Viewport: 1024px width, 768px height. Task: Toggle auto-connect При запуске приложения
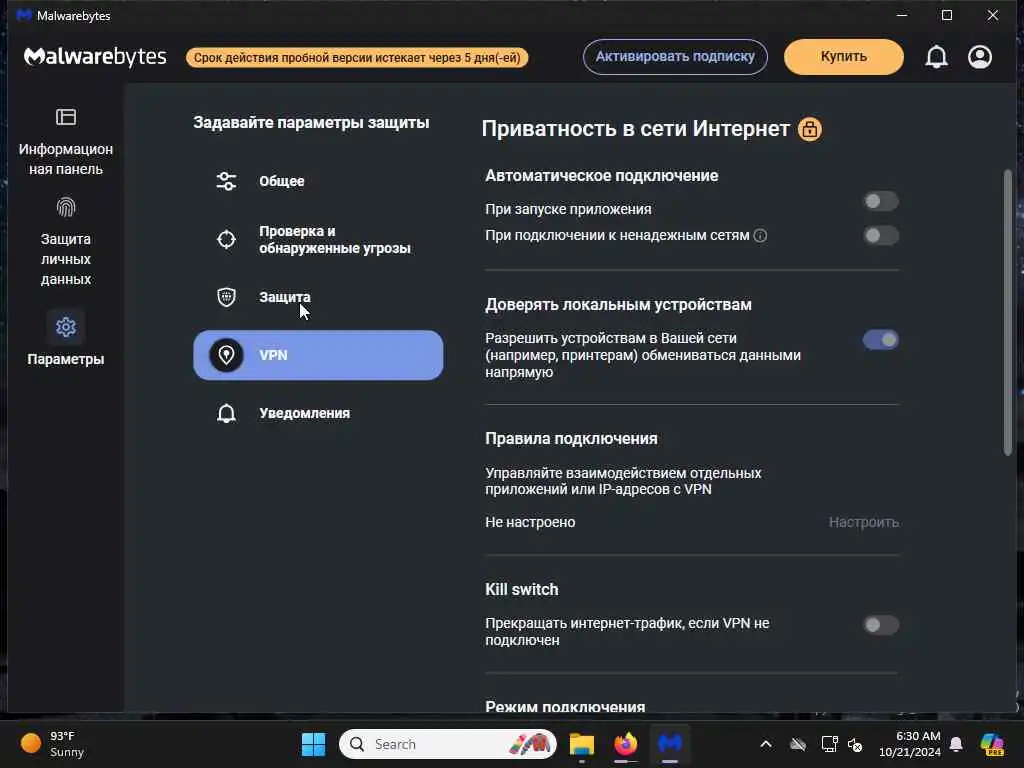pos(881,202)
